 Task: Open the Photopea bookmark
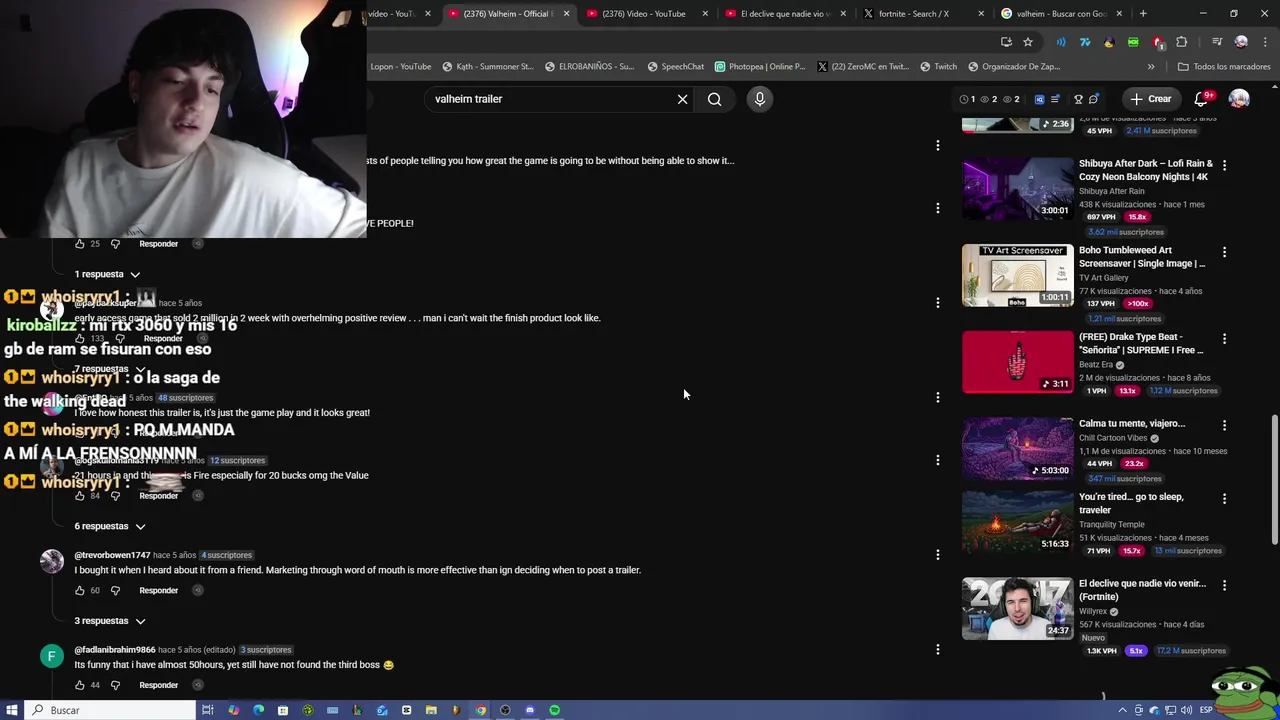coord(760,67)
